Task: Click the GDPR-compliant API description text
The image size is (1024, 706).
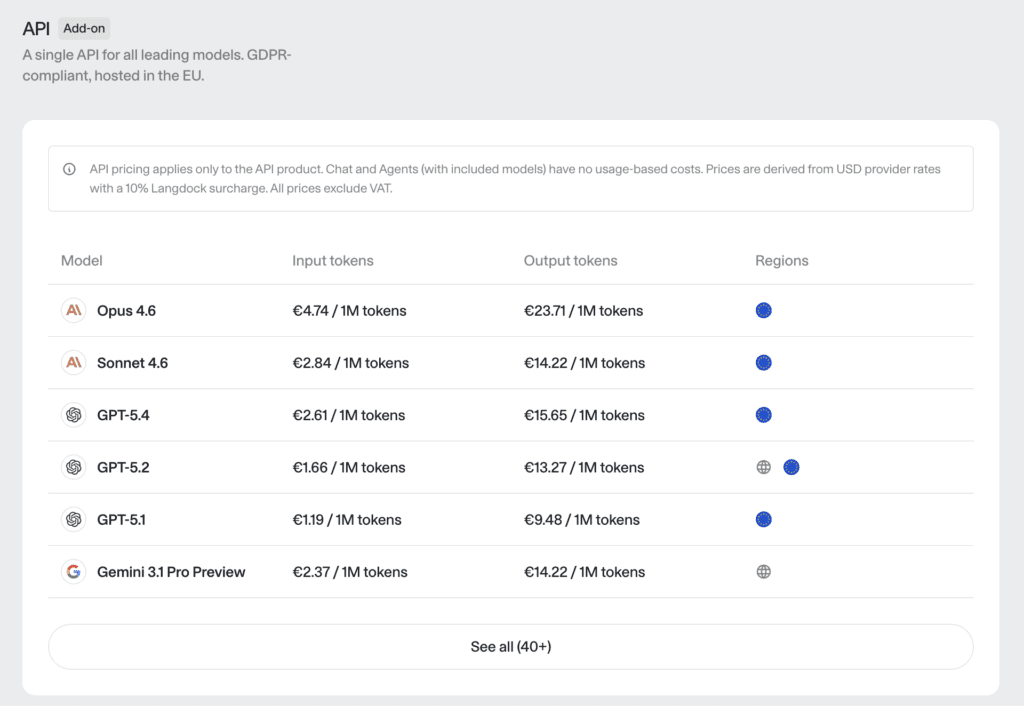Action: click(x=157, y=65)
